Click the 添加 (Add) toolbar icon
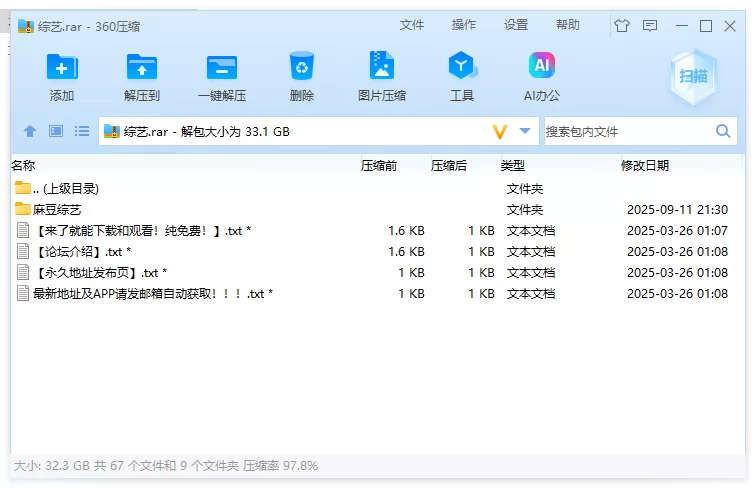The height and width of the screenshot is (488, 756). [x=62, y=67]
